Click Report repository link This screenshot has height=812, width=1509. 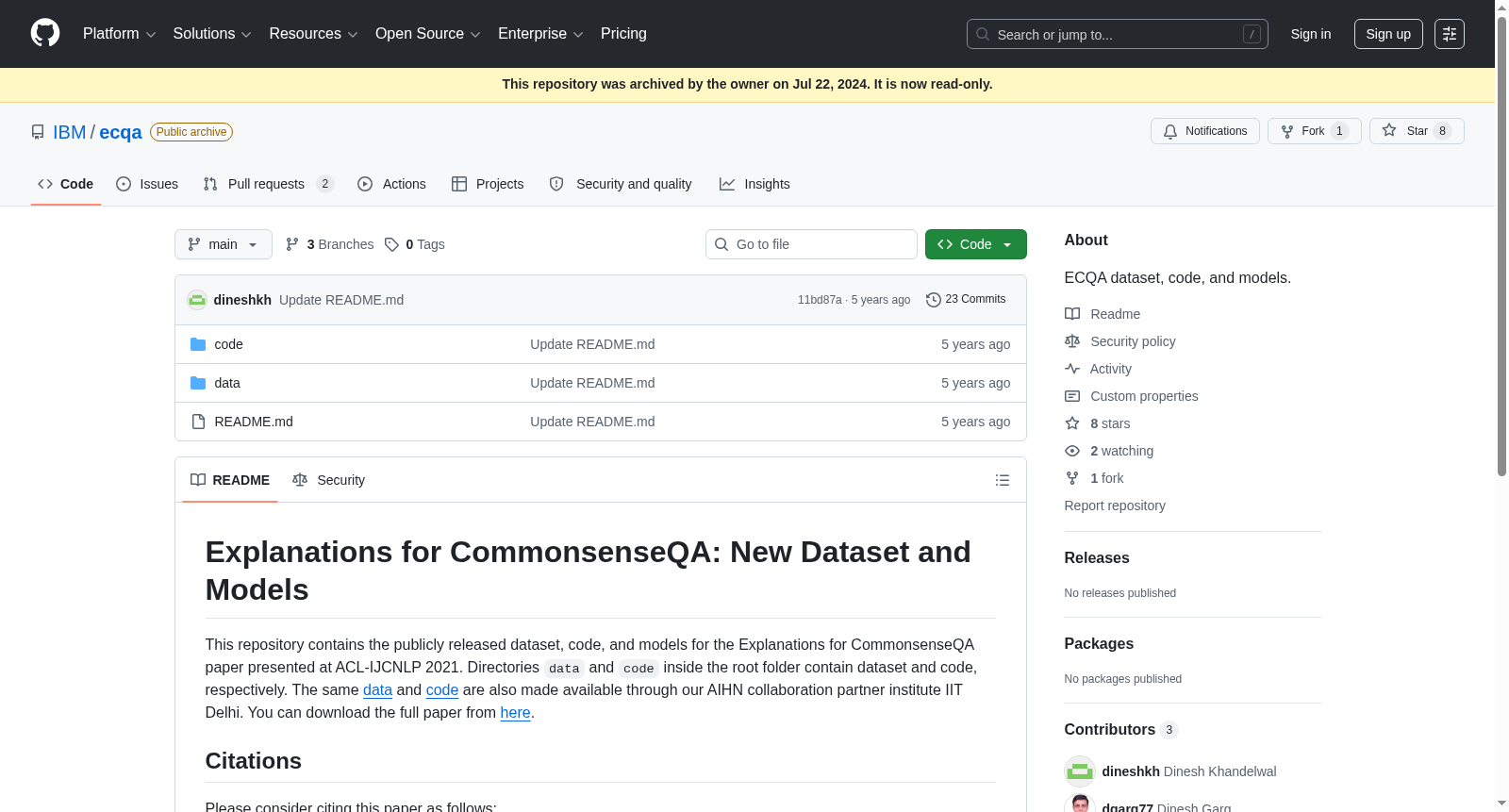coord(1115,505)
